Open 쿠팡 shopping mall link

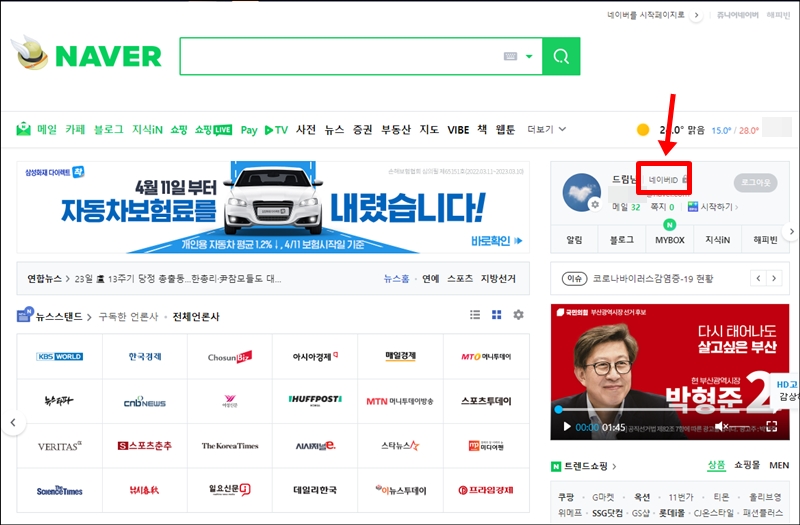point(566,497)
